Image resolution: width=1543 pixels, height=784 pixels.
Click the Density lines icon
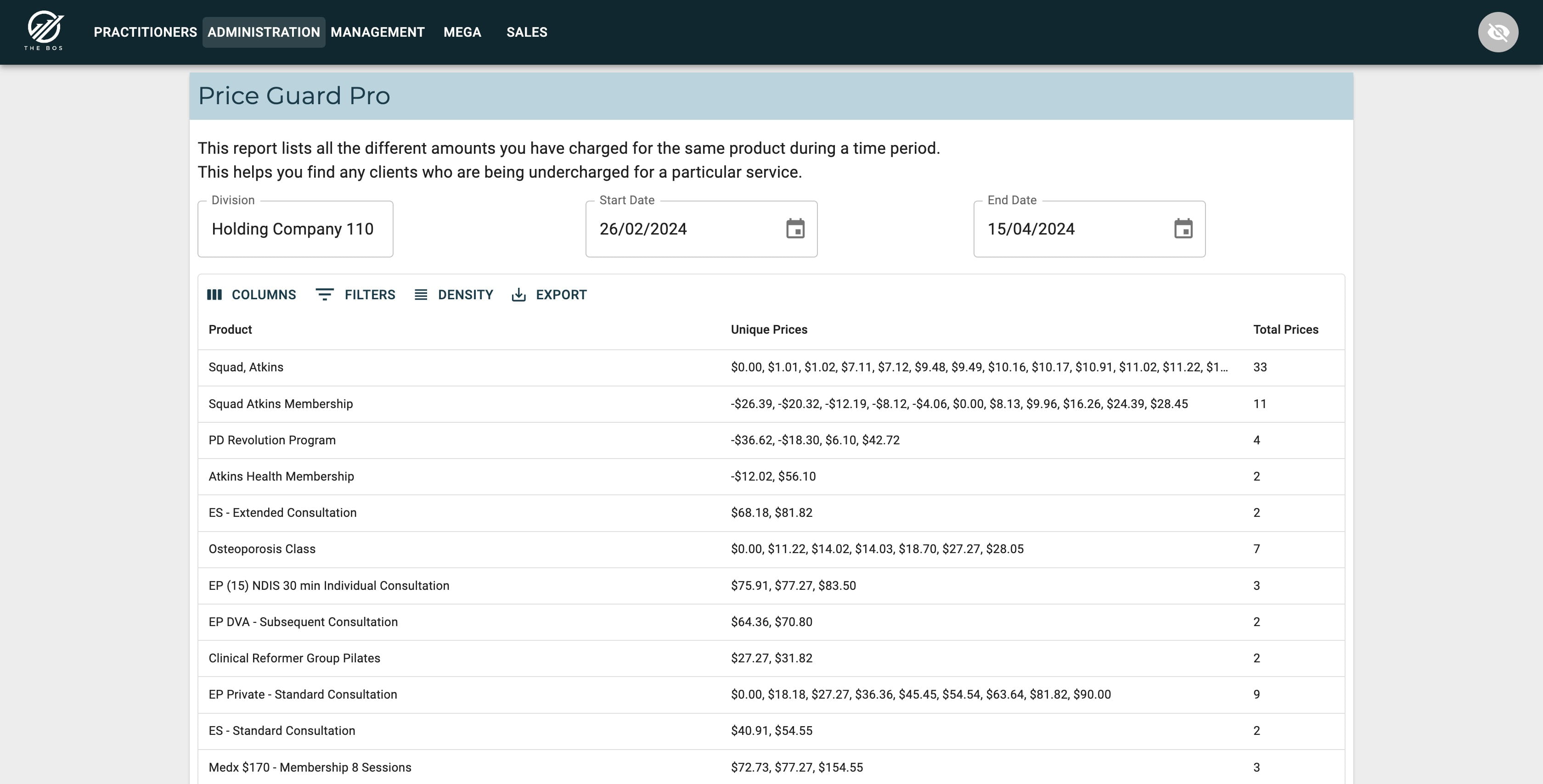(x=421, y=295)
